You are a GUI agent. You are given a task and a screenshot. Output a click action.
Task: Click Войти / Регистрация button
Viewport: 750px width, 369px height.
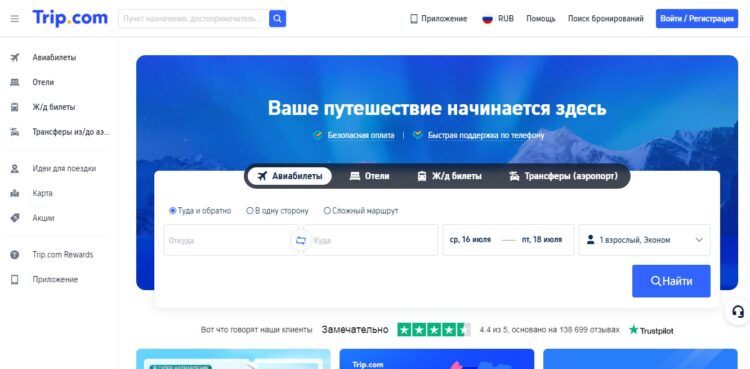tap(696, 19)
